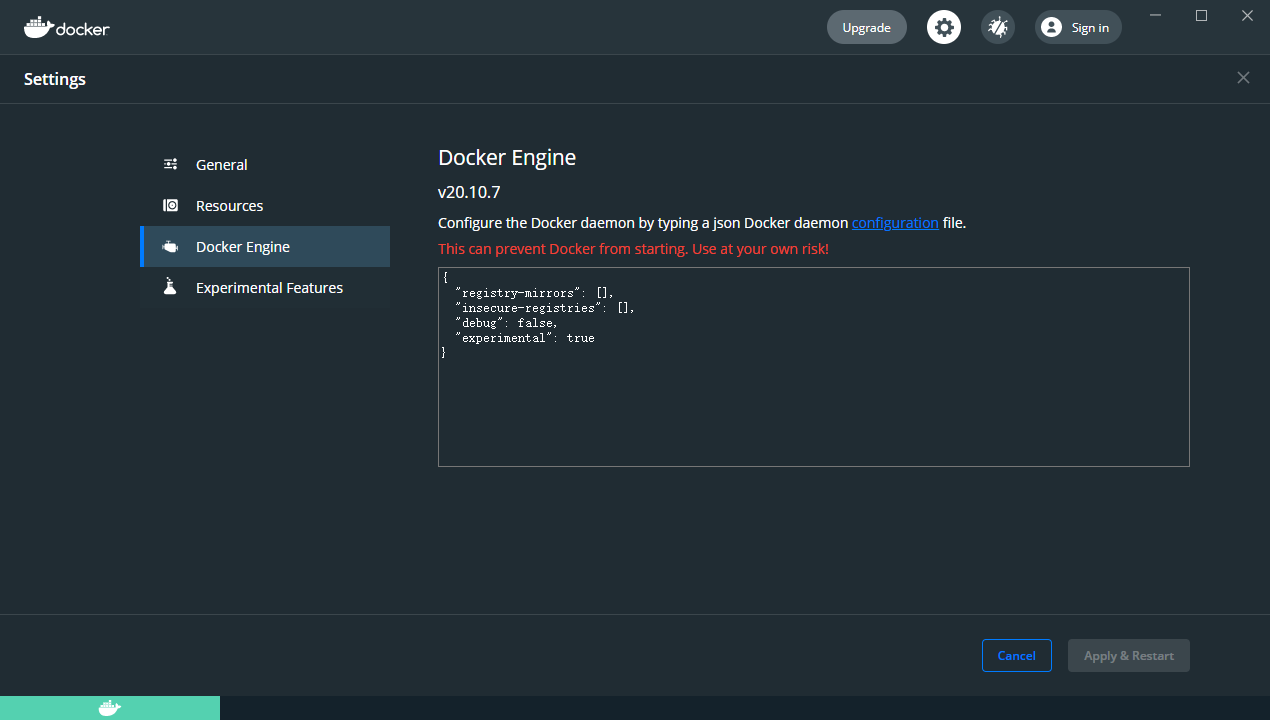Click the Sign in button

1078,27
